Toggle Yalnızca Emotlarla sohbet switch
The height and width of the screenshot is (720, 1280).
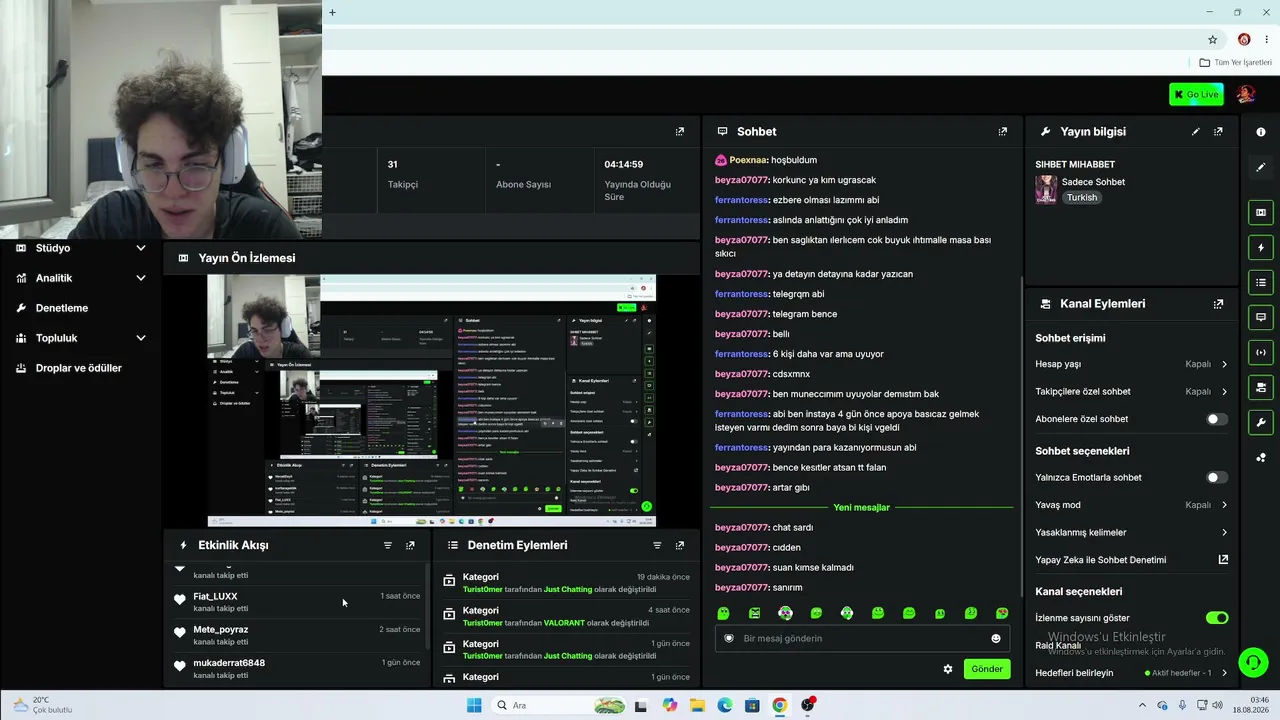(x=1216, y=478)
